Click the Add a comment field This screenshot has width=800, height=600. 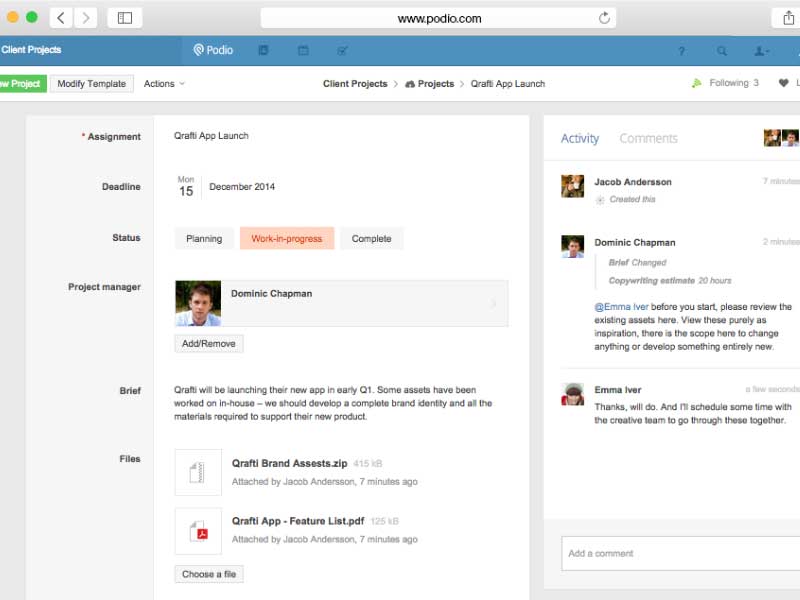point(680,553)
